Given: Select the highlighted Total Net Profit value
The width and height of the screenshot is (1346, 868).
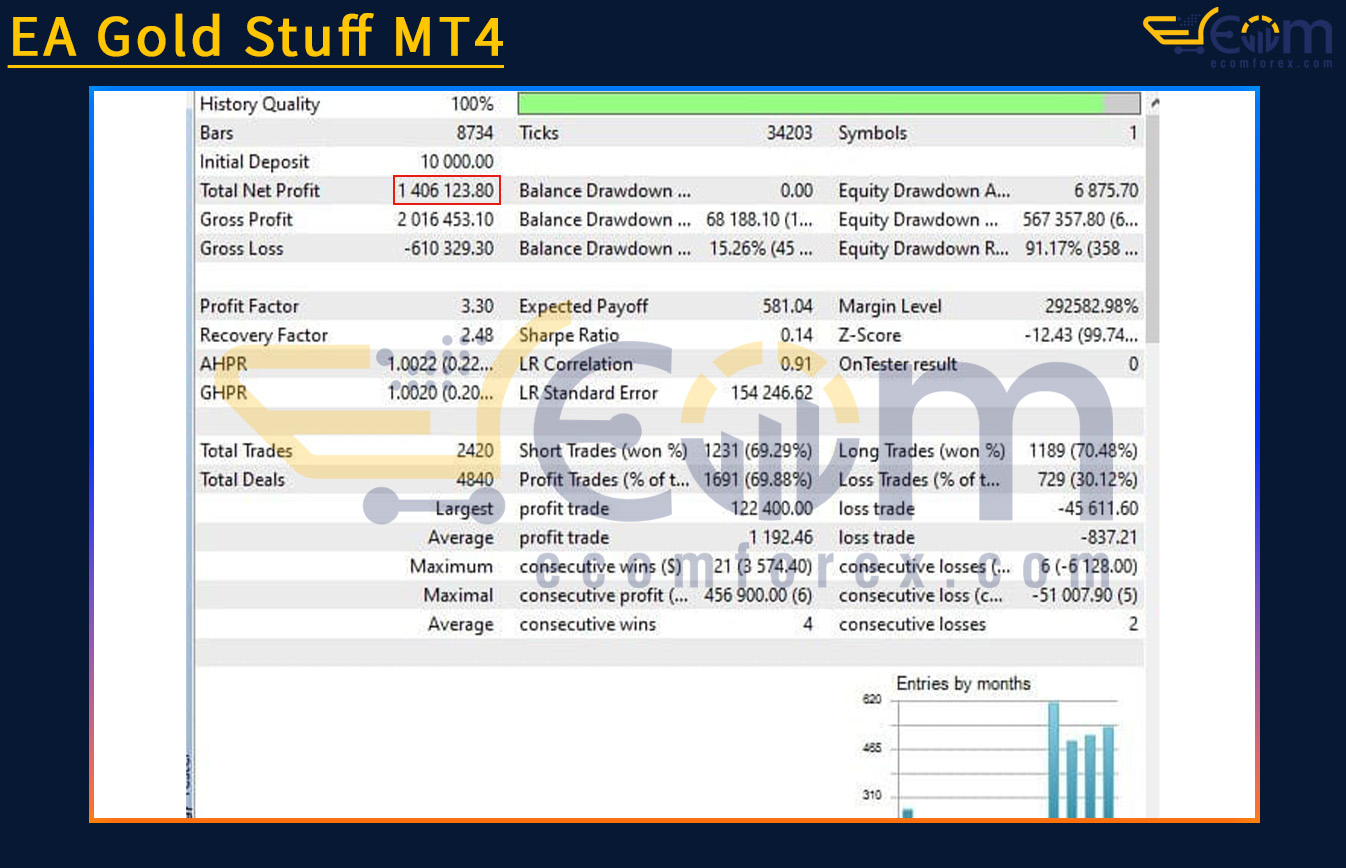Looking at the screenshot, I should [x=446, y=190].
